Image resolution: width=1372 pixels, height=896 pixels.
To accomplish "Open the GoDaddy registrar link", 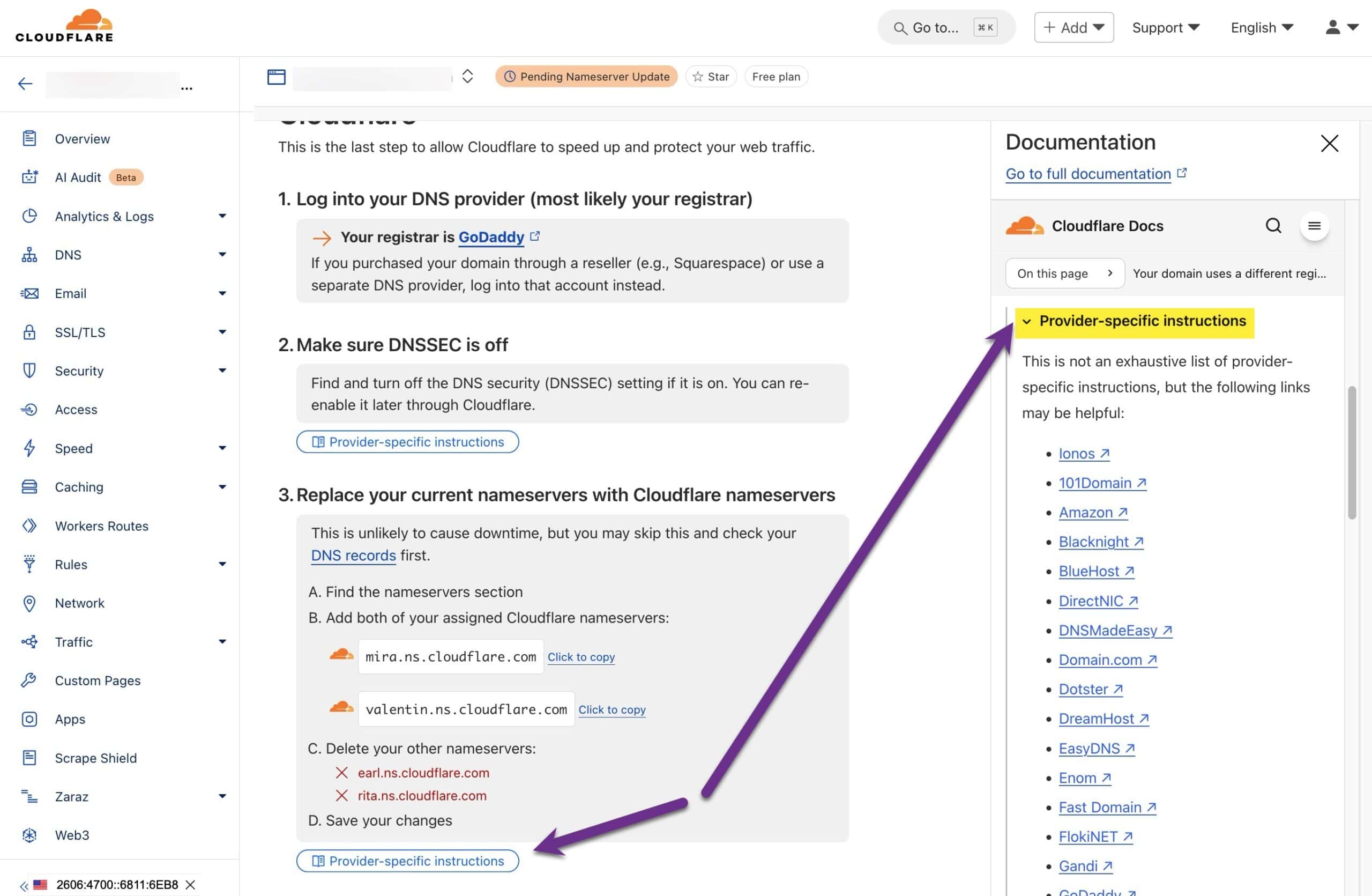I will [491, 237].
